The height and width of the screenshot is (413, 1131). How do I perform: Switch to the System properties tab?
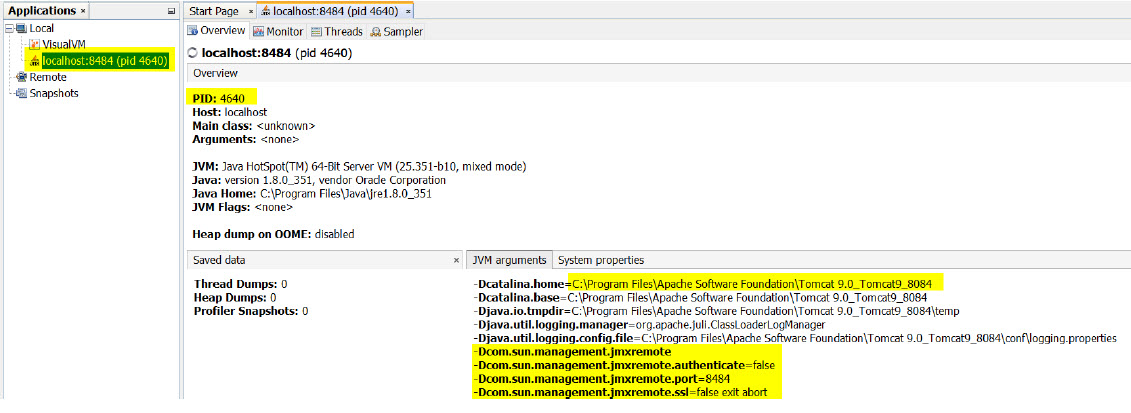click(x=601, y=260)
